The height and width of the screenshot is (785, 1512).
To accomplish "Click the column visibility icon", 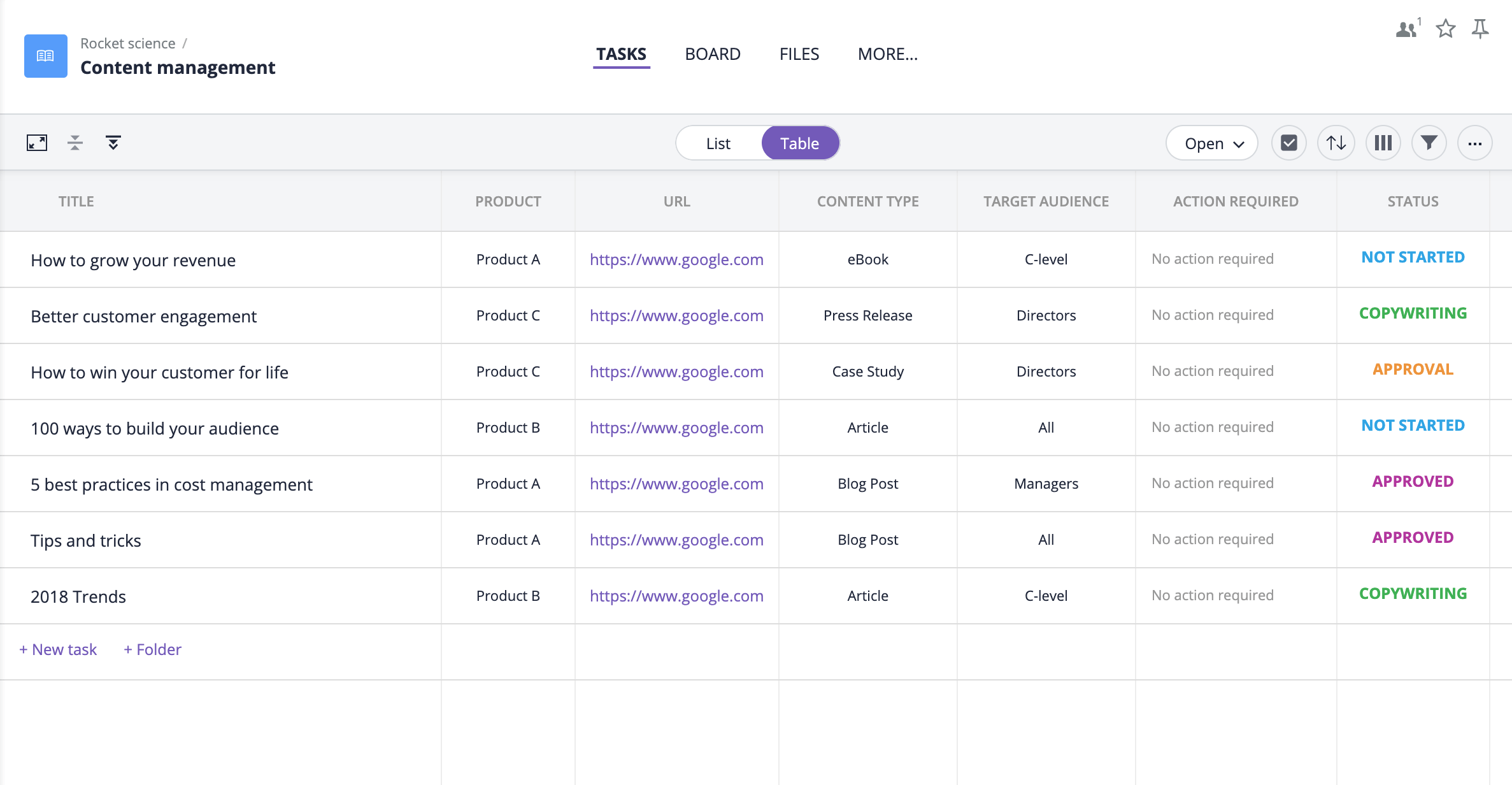I will 1382,143.
